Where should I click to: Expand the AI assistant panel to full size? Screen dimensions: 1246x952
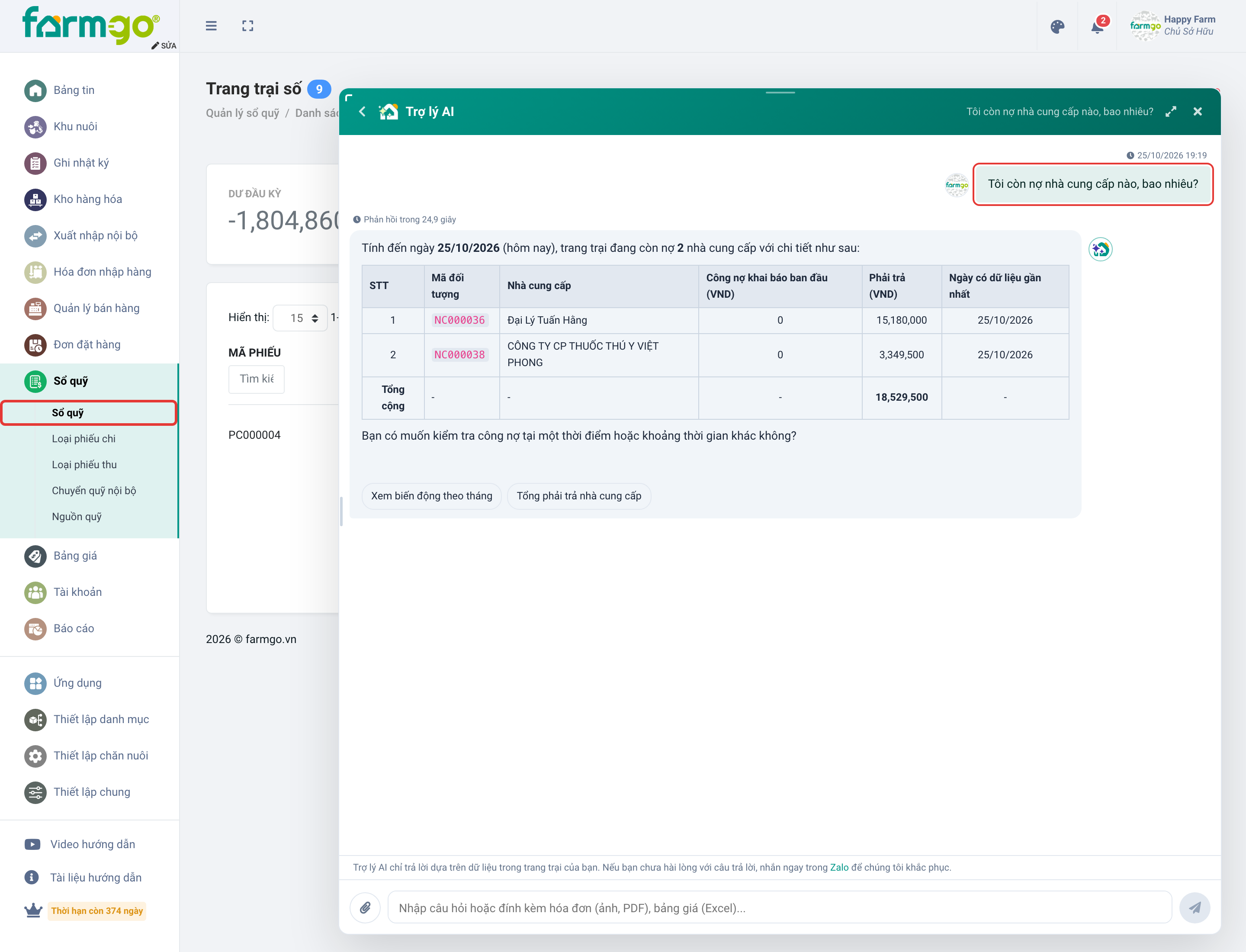pos(1171,112)
